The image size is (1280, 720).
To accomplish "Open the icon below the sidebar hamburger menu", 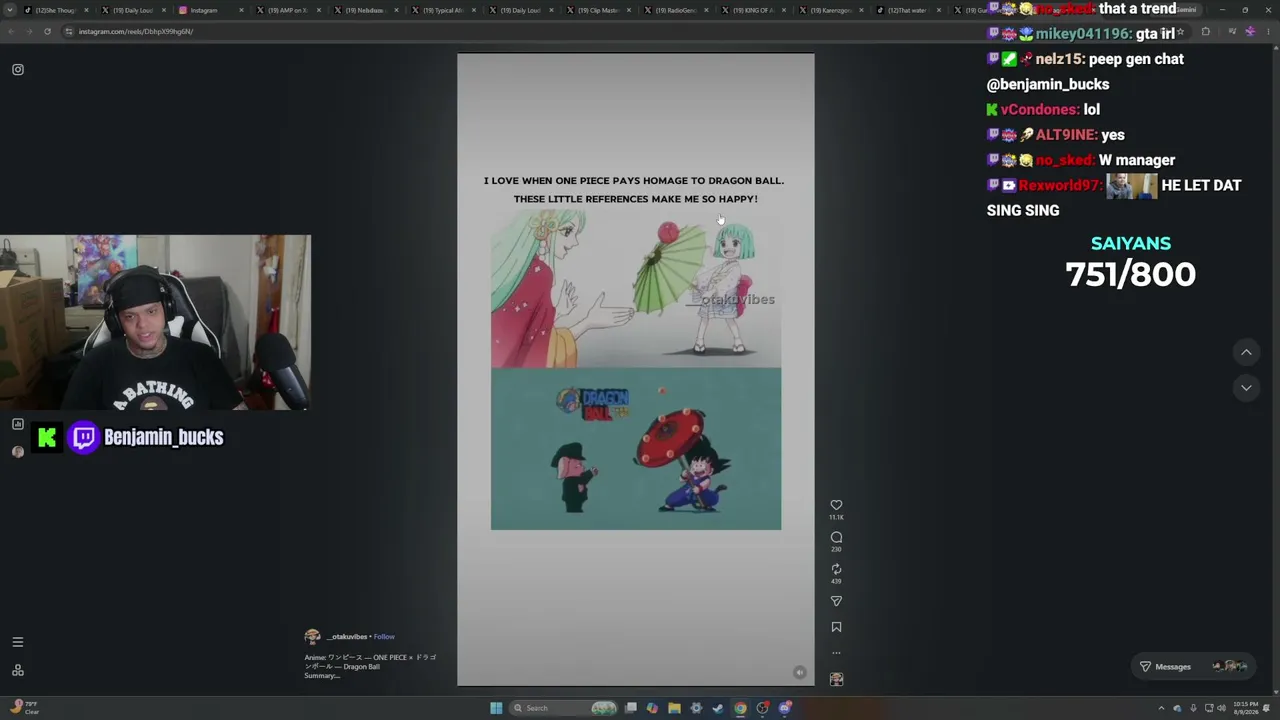I will click(18, 670).
